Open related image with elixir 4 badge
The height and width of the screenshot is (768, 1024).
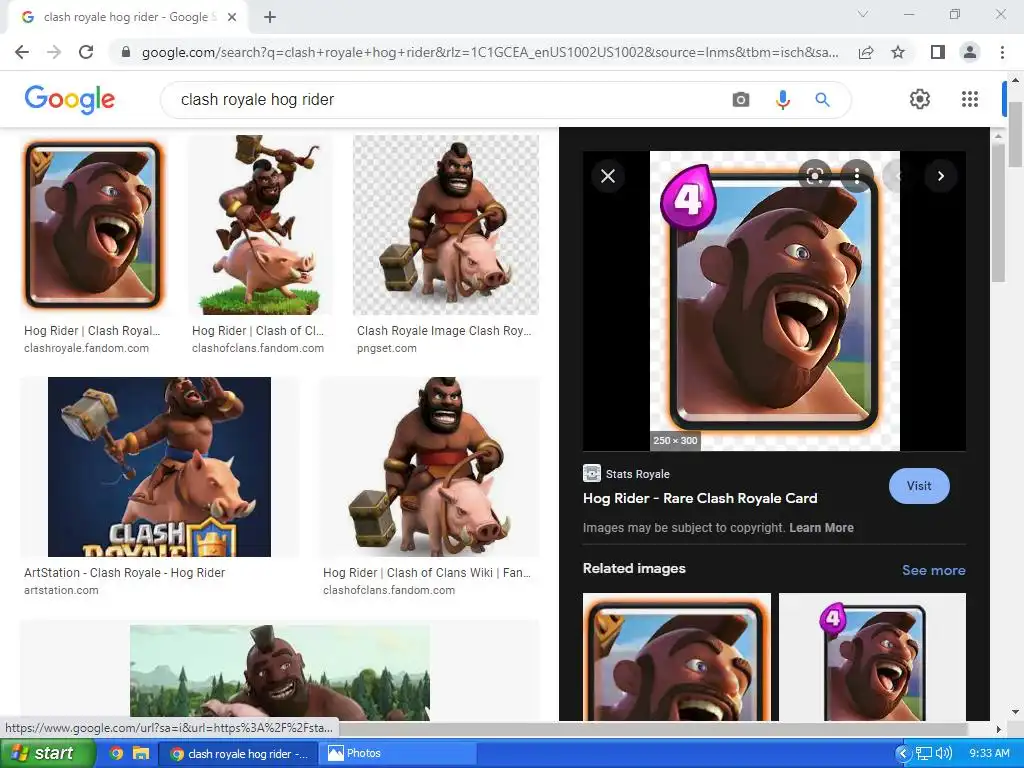click(872, 657)
